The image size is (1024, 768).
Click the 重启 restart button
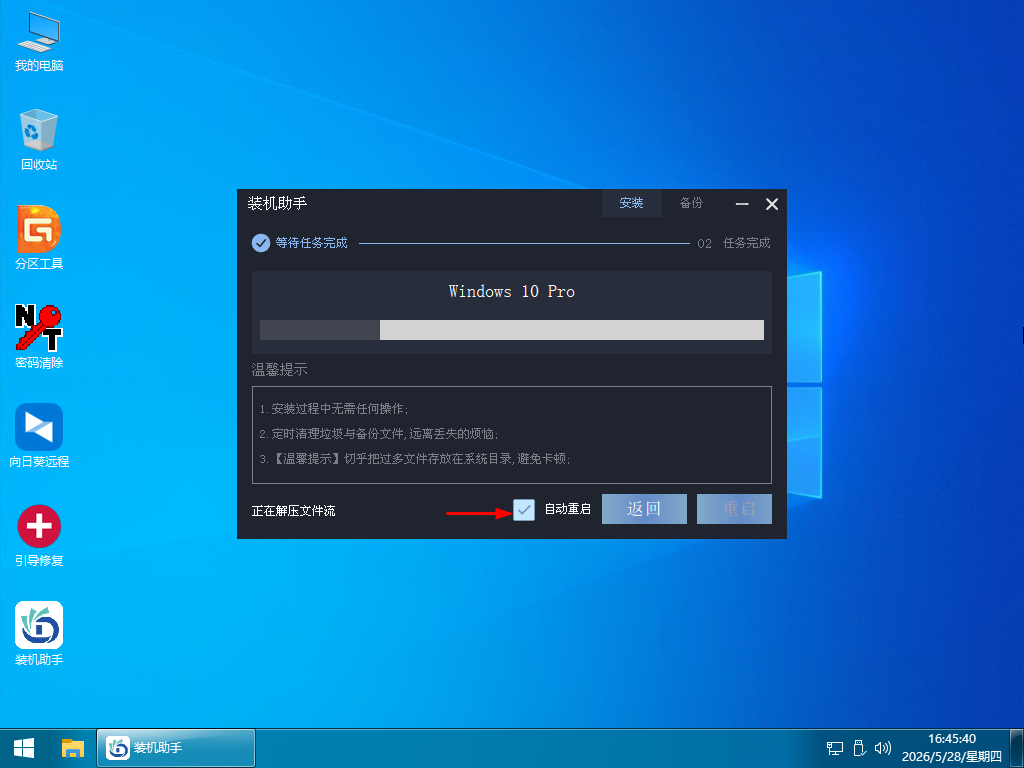(734, 509)
